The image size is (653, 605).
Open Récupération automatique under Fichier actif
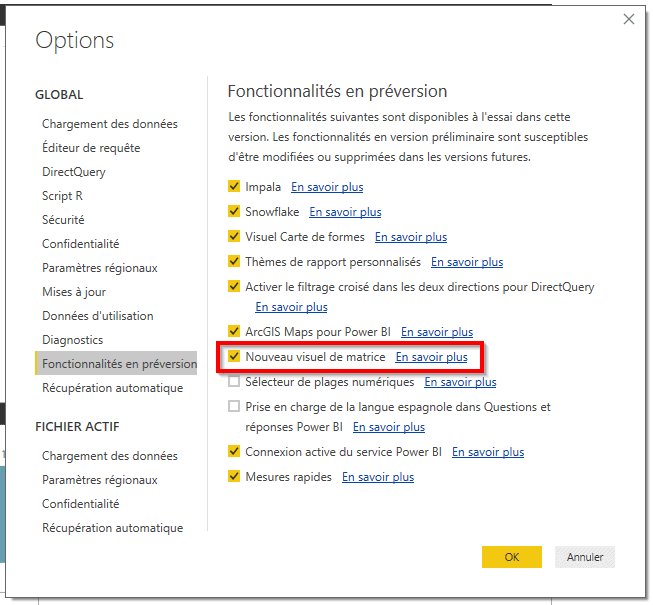coord(112,528)
